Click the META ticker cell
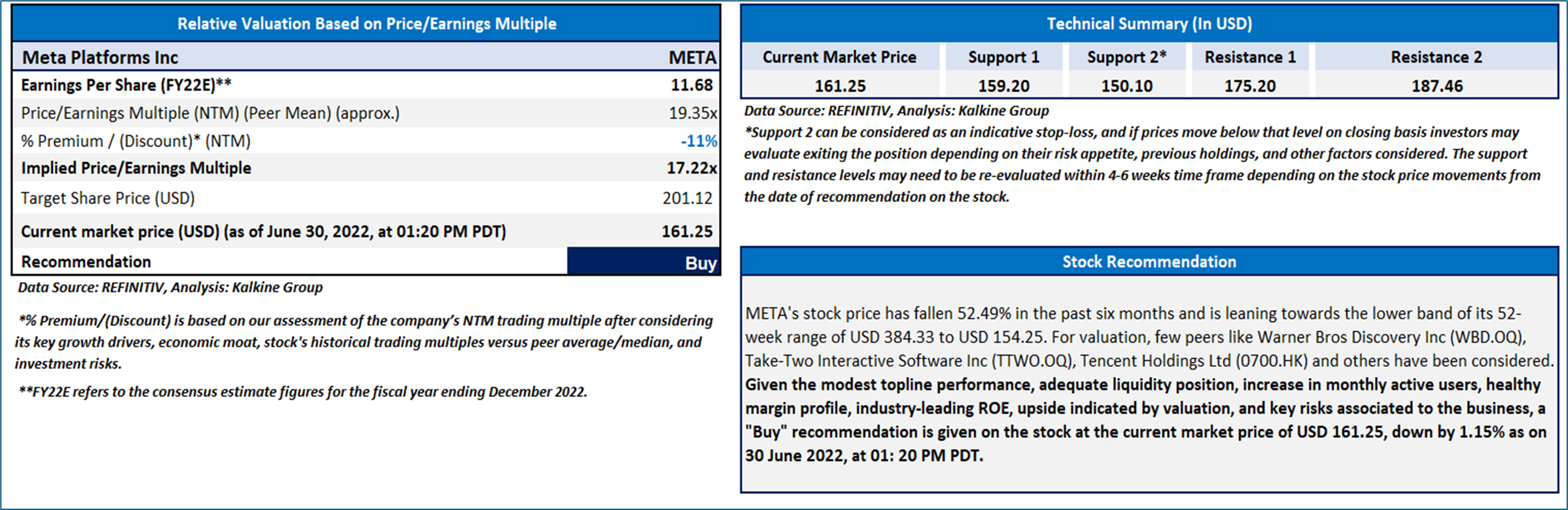 [692, 57]
